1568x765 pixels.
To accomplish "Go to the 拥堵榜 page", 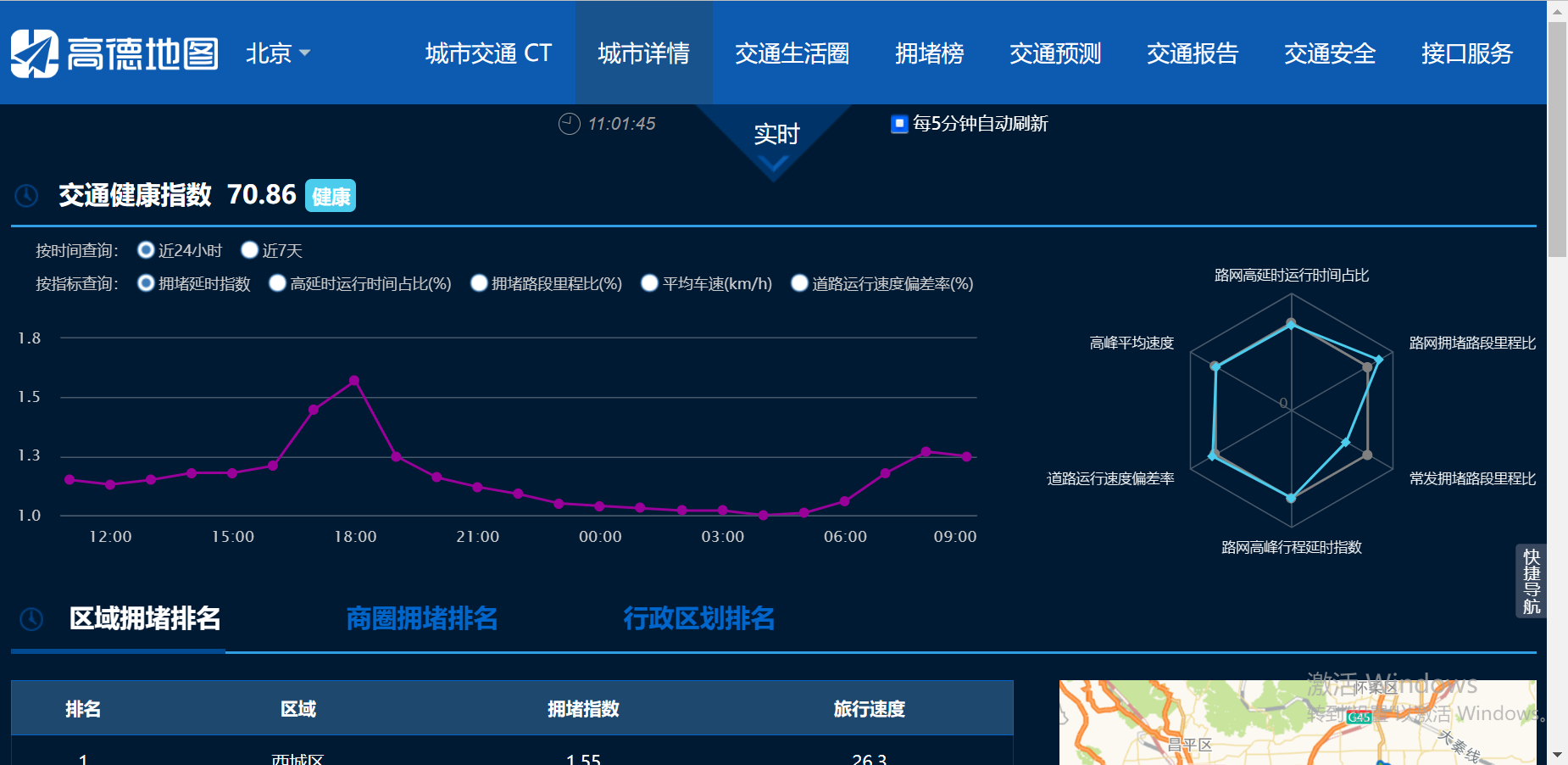I will click(x=929, y=53).
